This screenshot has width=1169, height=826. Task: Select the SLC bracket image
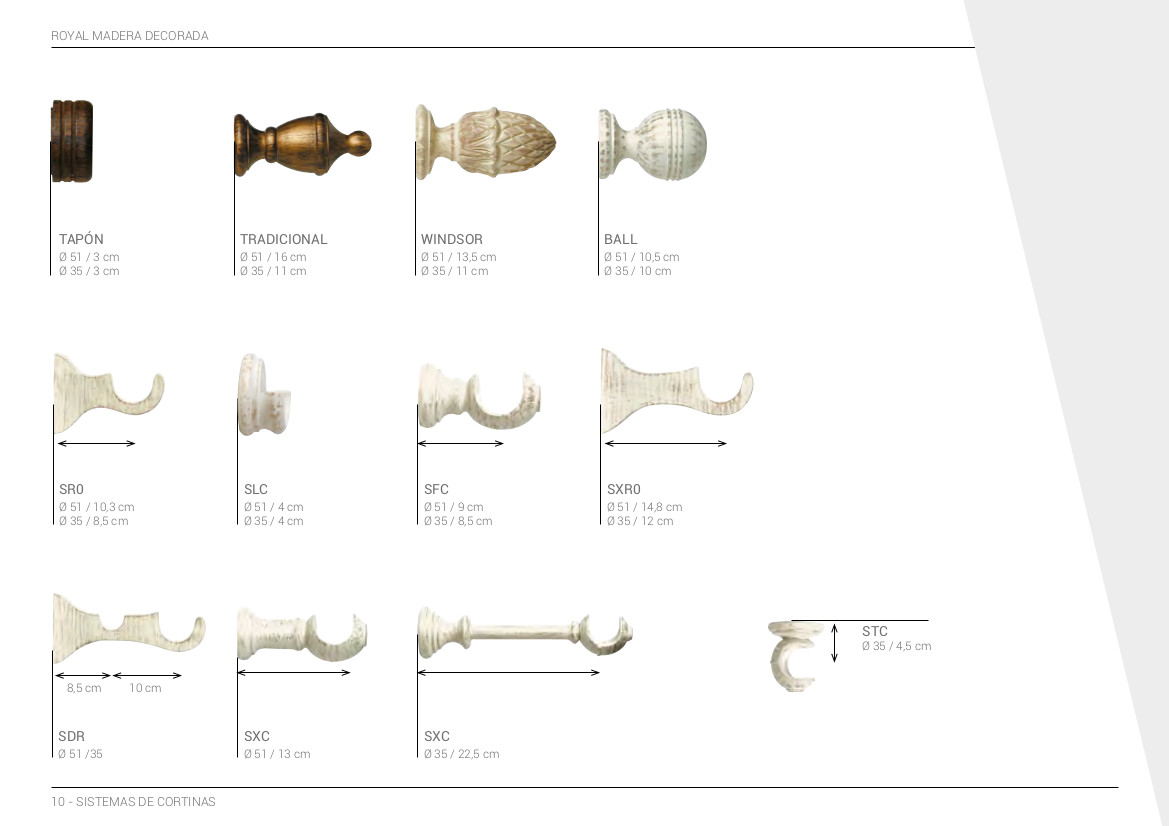coord(264,394)
